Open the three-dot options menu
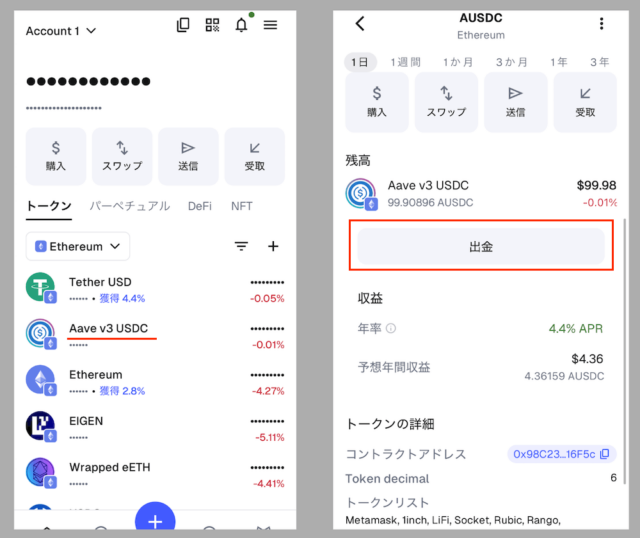Image resolution: width=640 pixels, height=538 pixels. pos(601,24)
